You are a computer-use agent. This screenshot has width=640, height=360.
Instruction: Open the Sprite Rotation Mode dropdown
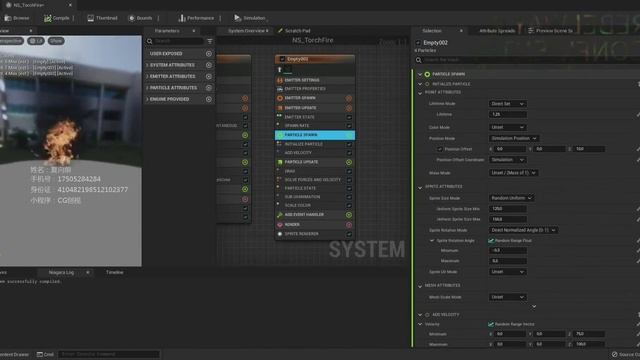pyautogui.click(x=523, y=230)
